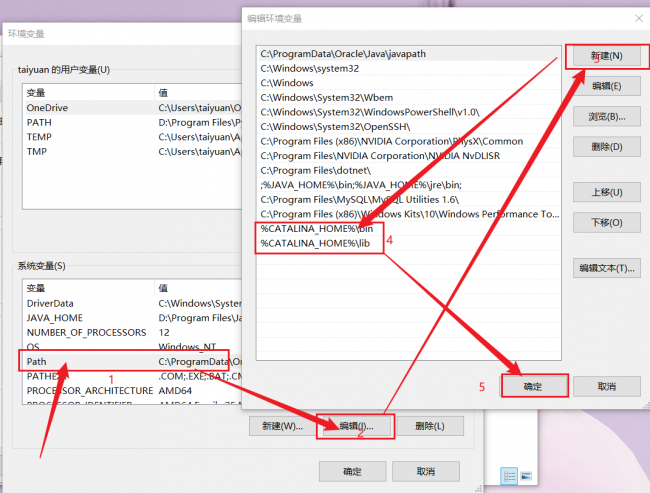
Task: Click the 新建(N) button in path editor
Action: coord(606,56)
